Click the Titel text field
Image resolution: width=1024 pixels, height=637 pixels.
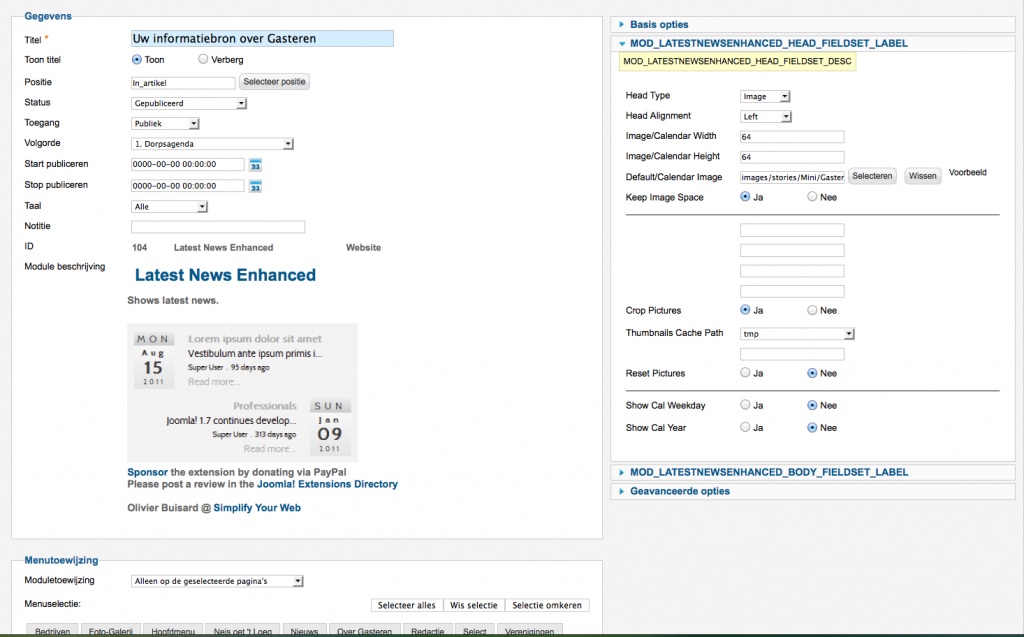pos(262,39)
